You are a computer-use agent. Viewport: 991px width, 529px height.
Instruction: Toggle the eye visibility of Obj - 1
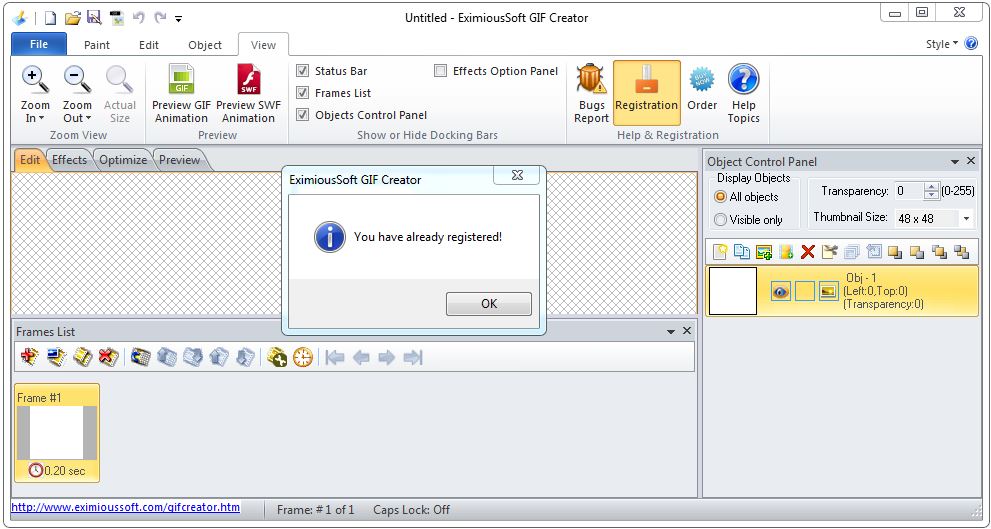781,291
